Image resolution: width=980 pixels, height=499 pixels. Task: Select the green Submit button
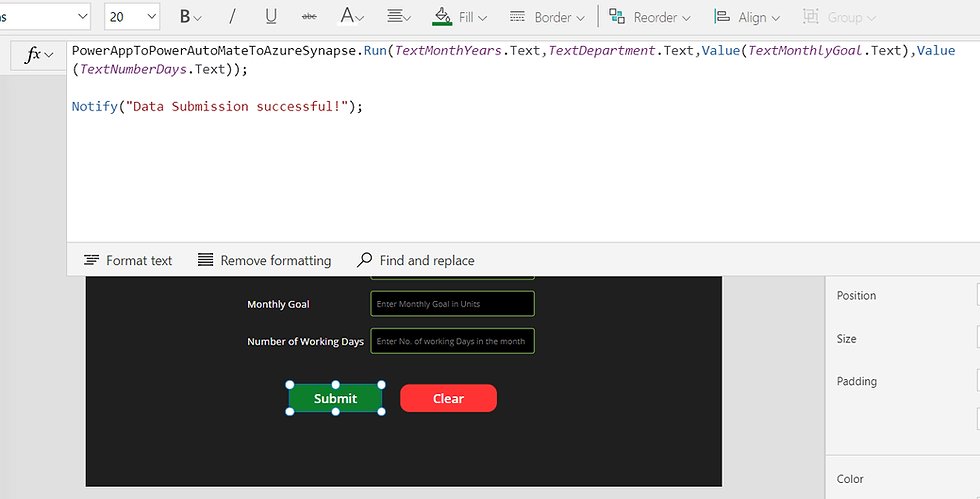(x=336, y=398)
